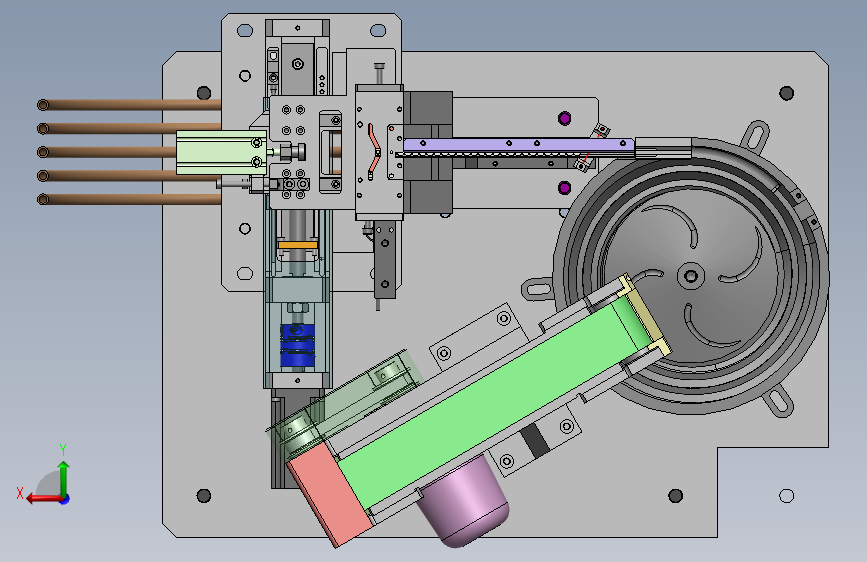Screen dimensions: 867x562
Task: Pick the lower magenta locating pin
Action: 564,188
